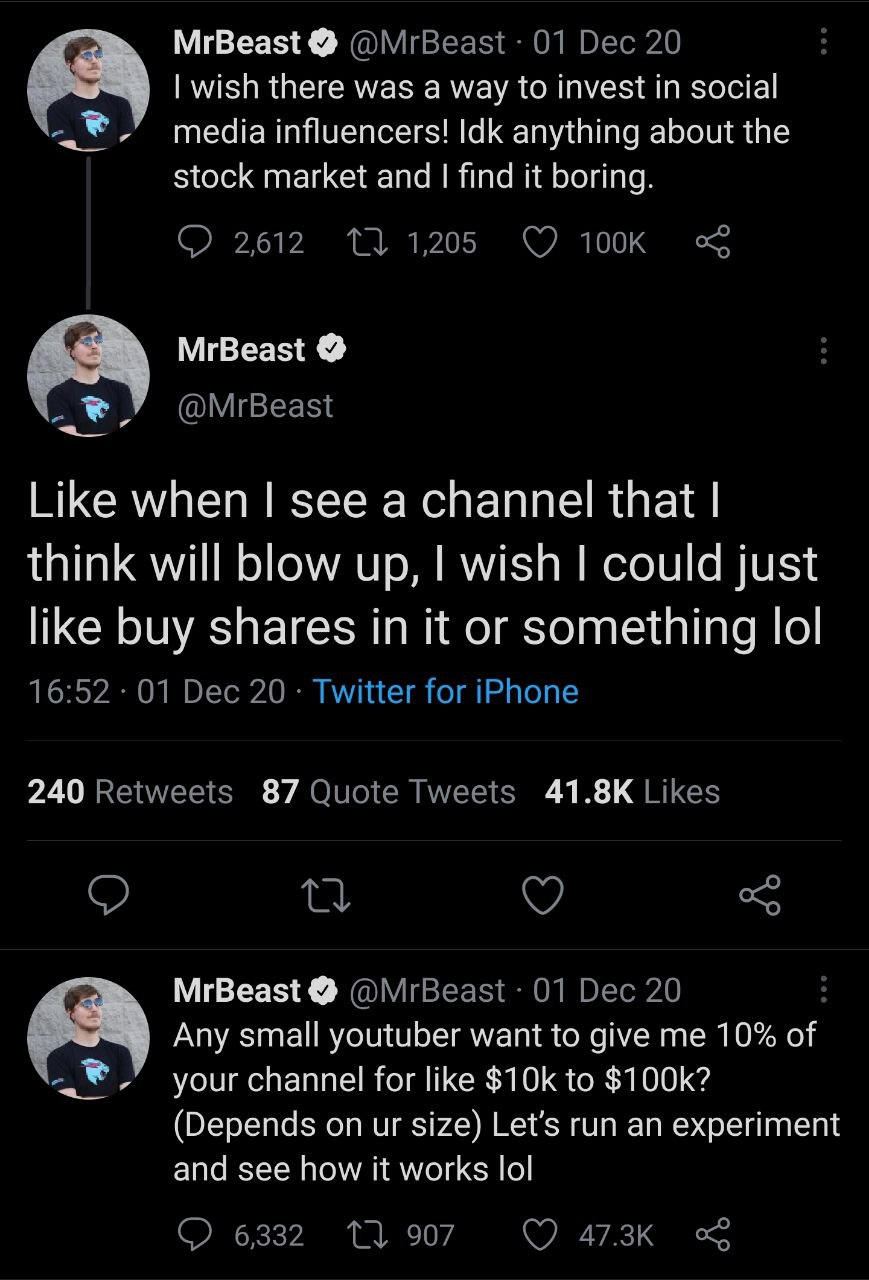Image resolution: width=869 pixels, height=1280 pixels.
Task: Reply icon under the main tweet
Action: (x=107, y=895)
